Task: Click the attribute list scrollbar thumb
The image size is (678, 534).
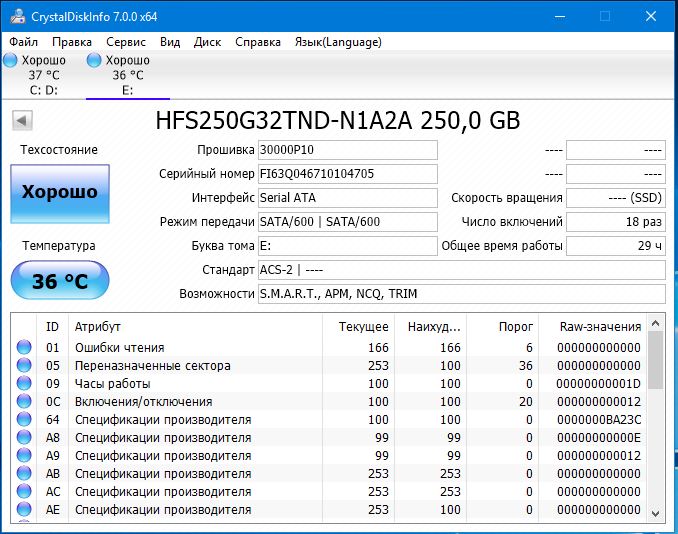Action: pos(656,360)
